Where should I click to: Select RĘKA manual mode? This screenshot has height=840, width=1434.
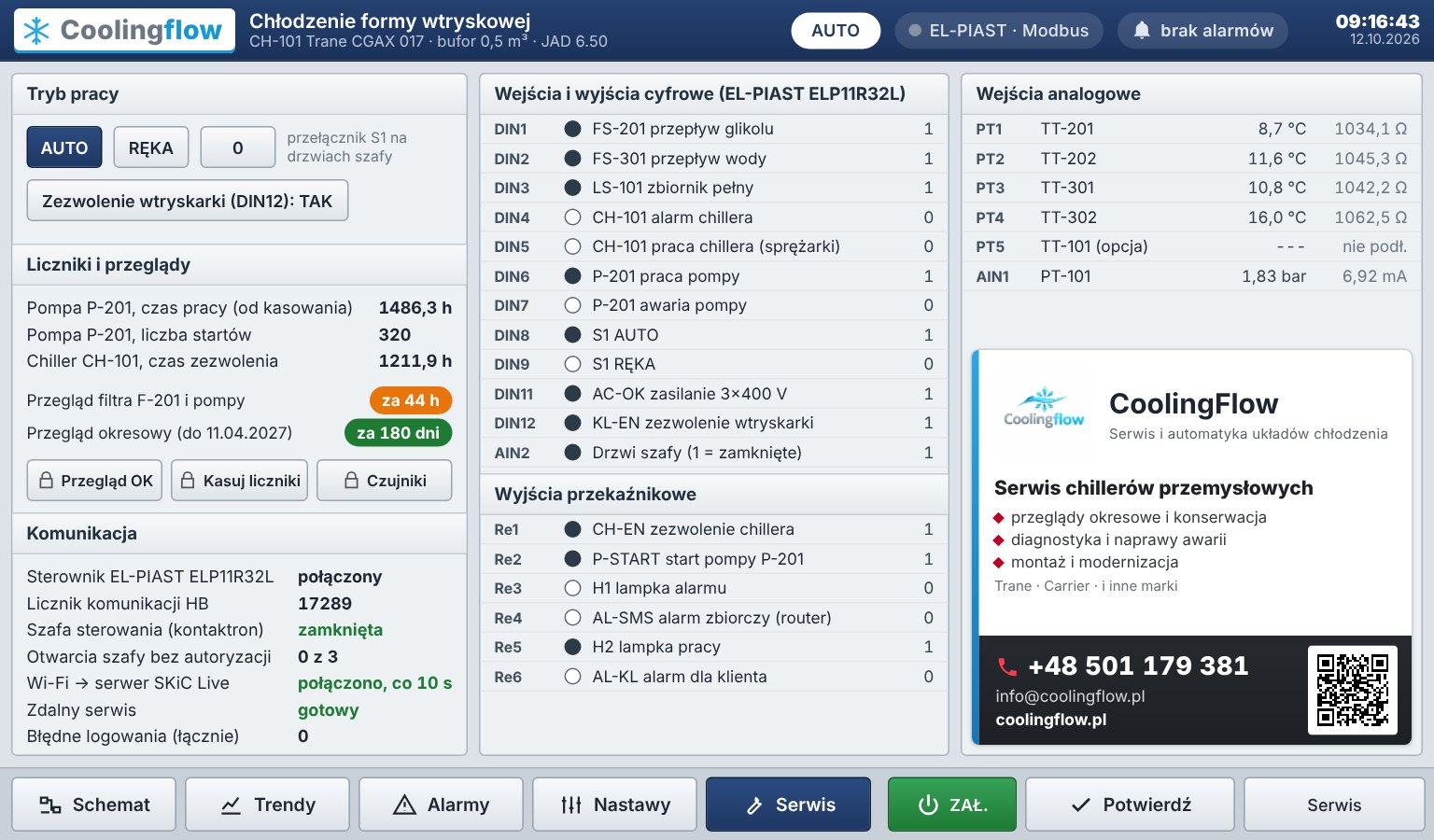pos(151,147)
